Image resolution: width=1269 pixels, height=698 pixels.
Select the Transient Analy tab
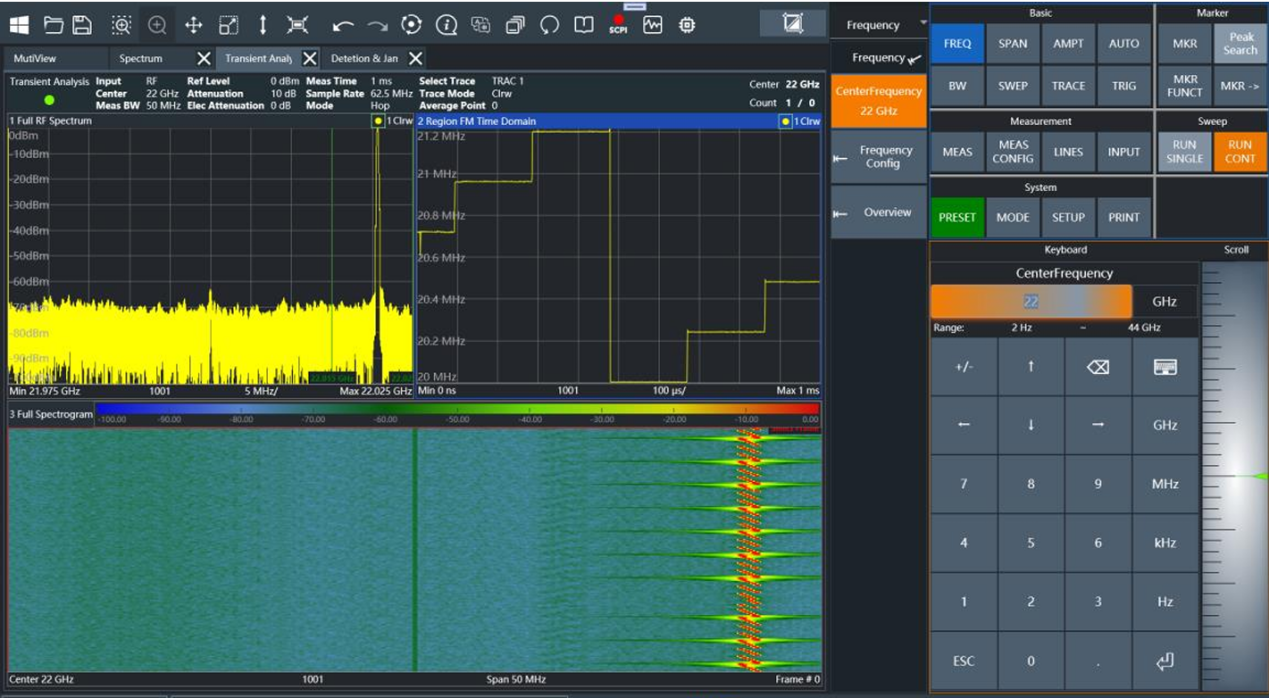pyautogui.click(x=258, y=59)
